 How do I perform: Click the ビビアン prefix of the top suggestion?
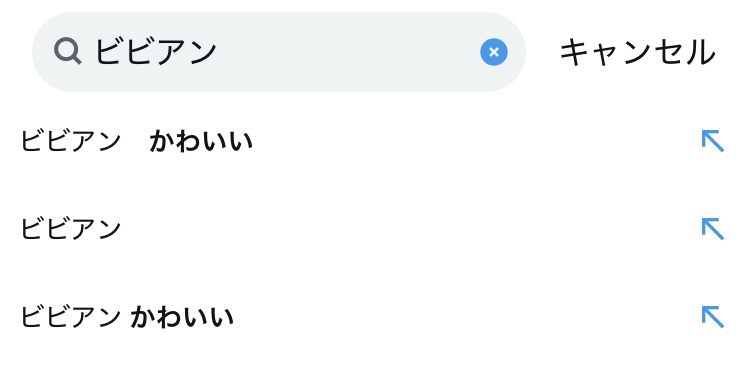click(71, 142)
